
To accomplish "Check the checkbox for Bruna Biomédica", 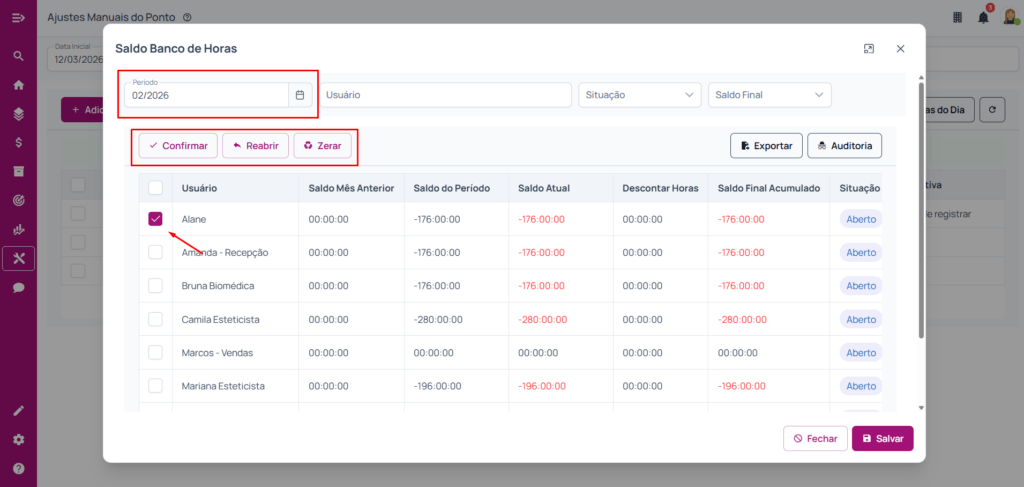I will point(155,286).
